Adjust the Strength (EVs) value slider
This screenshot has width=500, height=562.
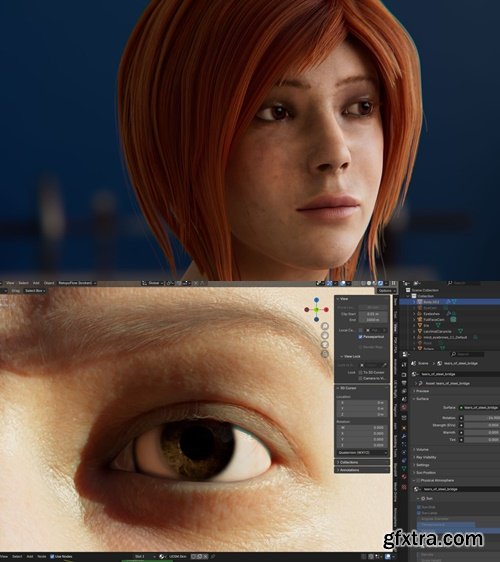coord(482,425)
